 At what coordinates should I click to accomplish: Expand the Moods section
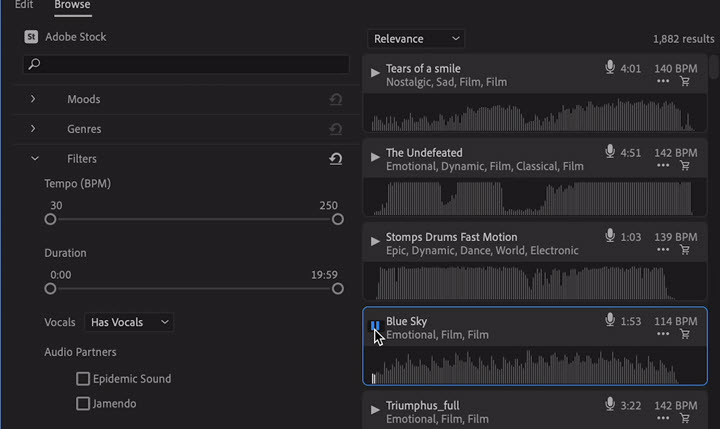[34, 99]
